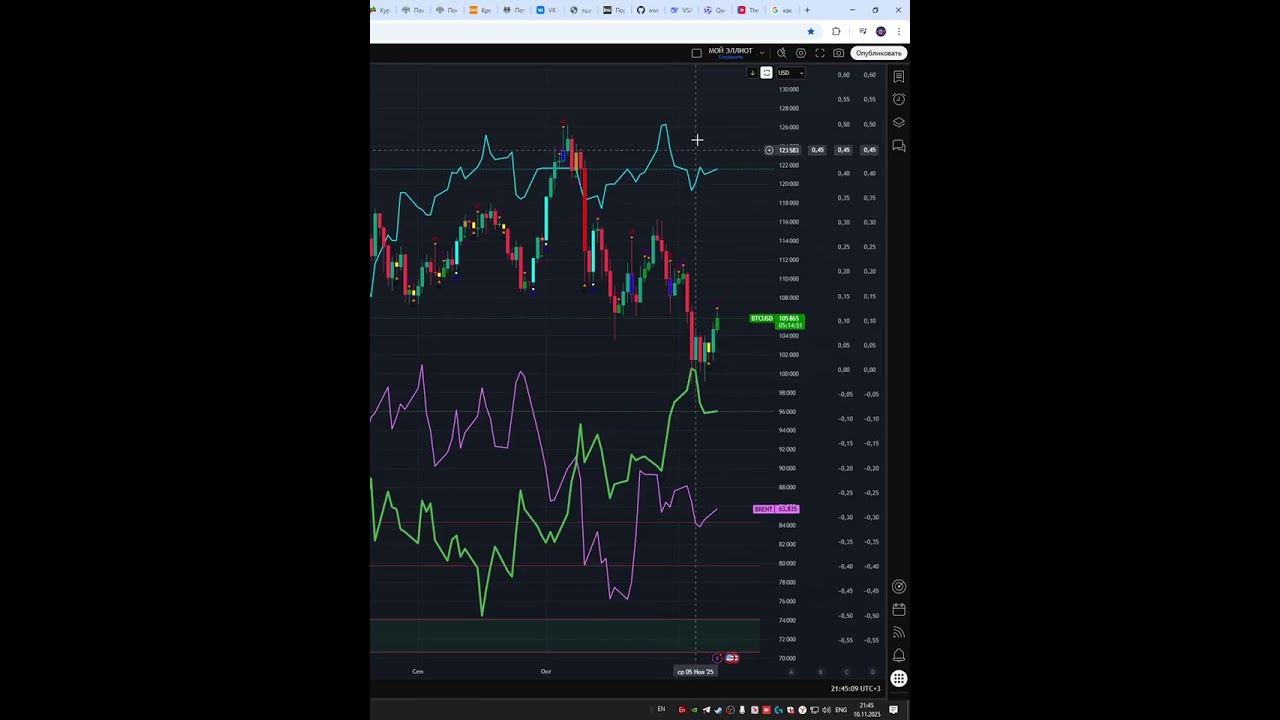Take a chart snapshot with camera icon

click(838, 53)
